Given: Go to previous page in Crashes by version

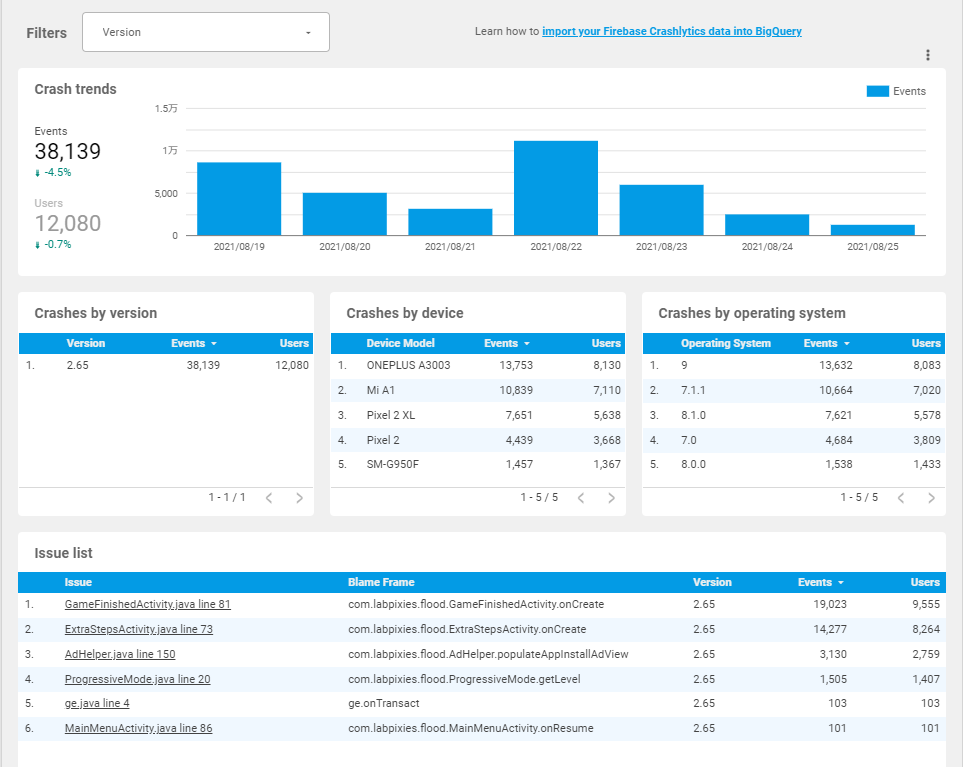Looking at the screenshot, I should (x=269, y=498).
